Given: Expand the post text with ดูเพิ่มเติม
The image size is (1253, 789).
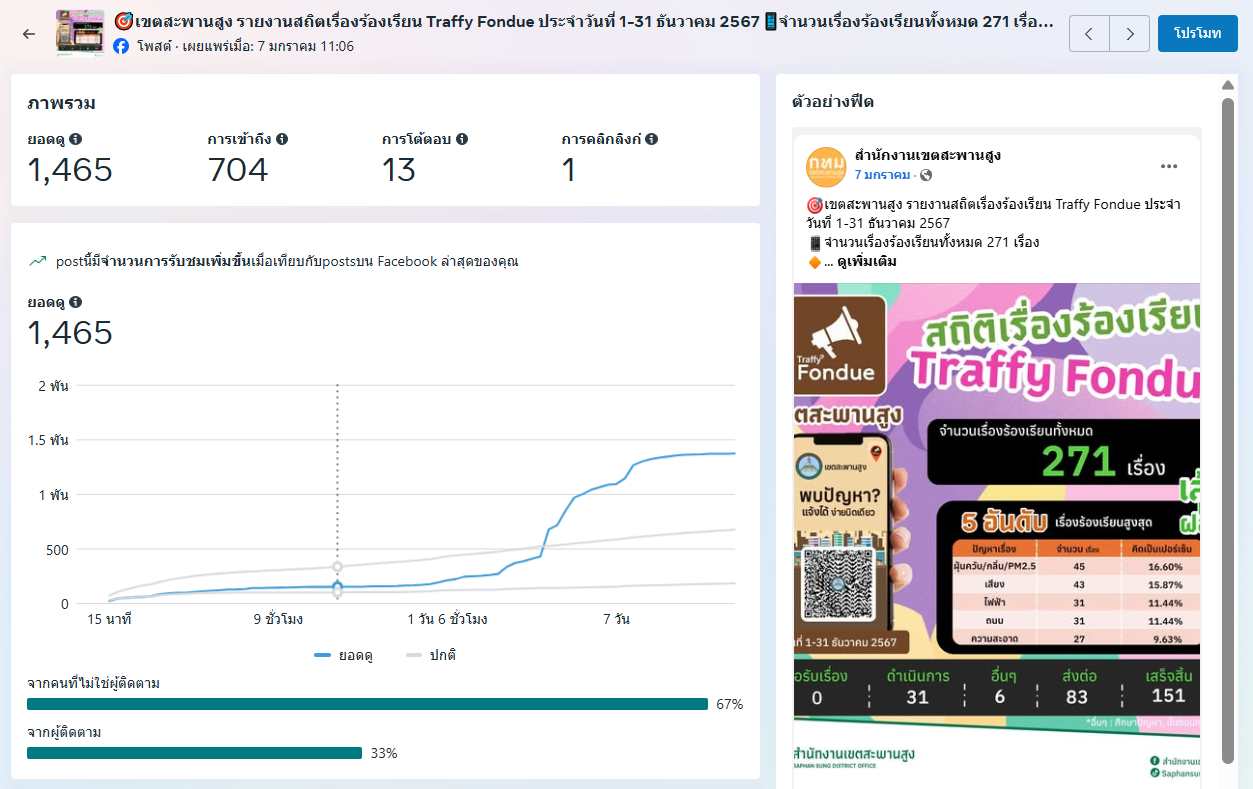Looking at the screenshot, I should [867, 262].
